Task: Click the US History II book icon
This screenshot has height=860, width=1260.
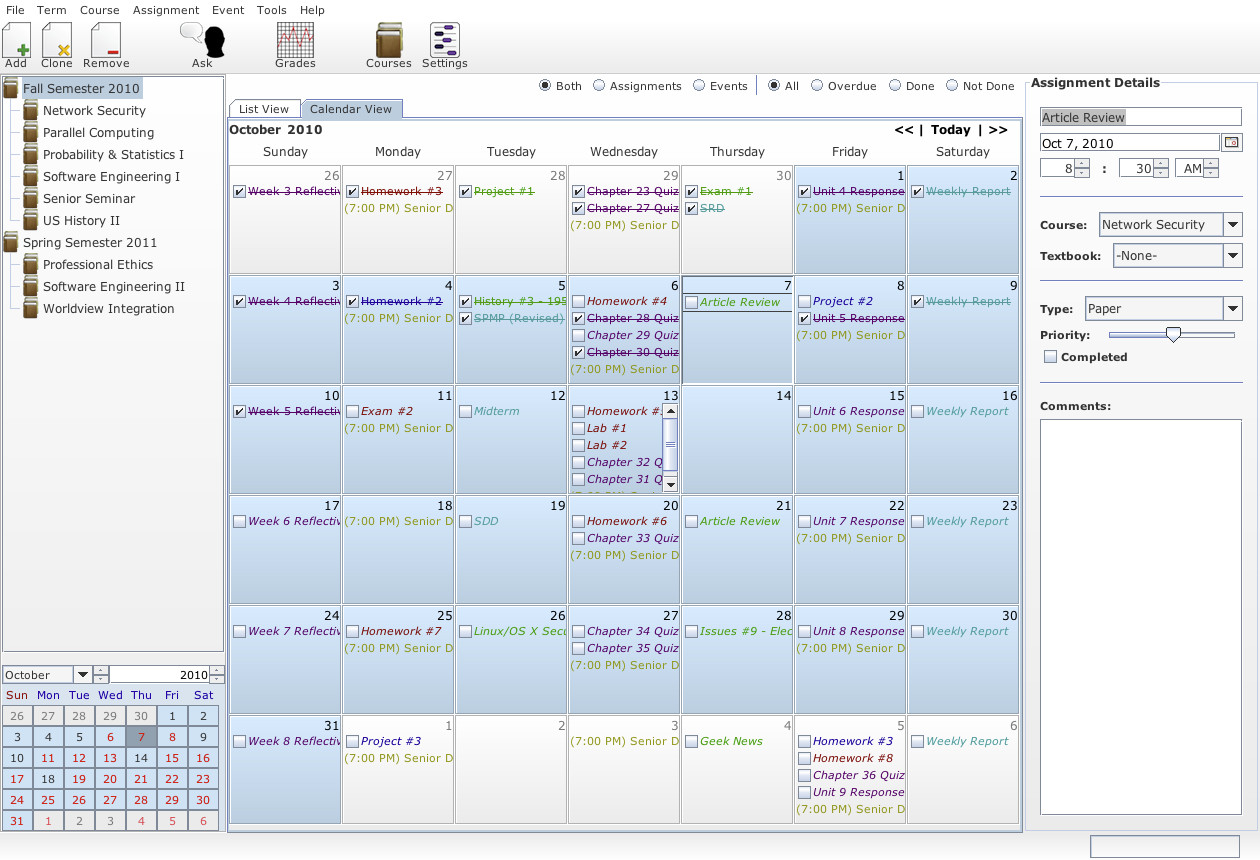Action: [x=31, y=221]
